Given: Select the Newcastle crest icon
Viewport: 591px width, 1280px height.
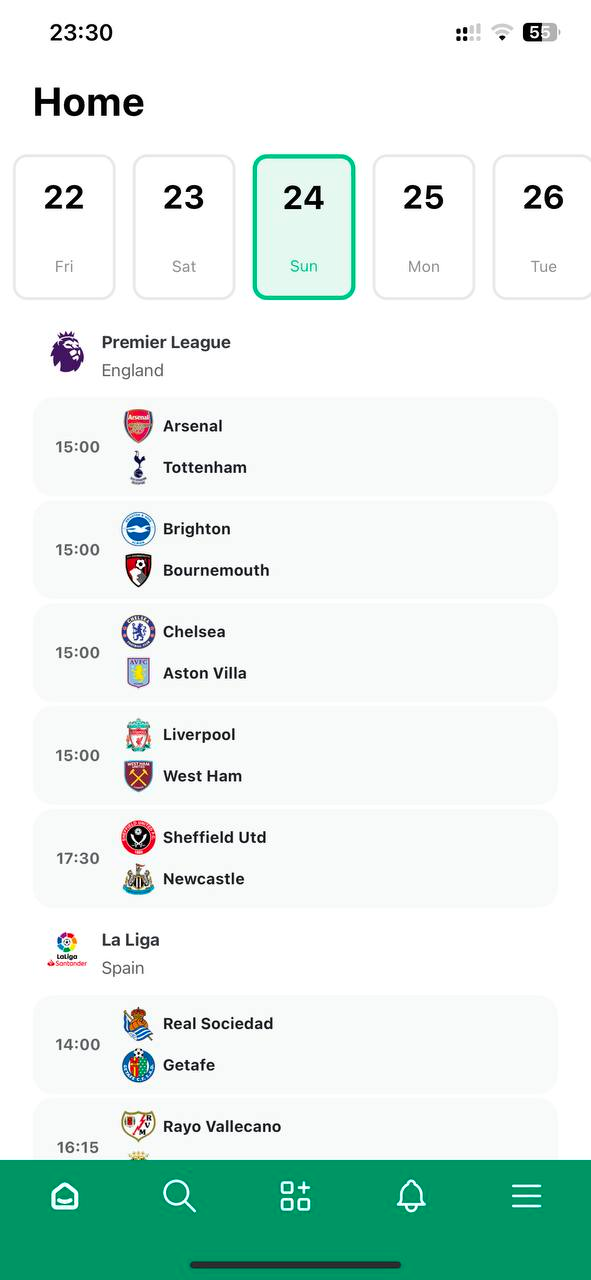Looking at the screenshot, I should point(138,878).
